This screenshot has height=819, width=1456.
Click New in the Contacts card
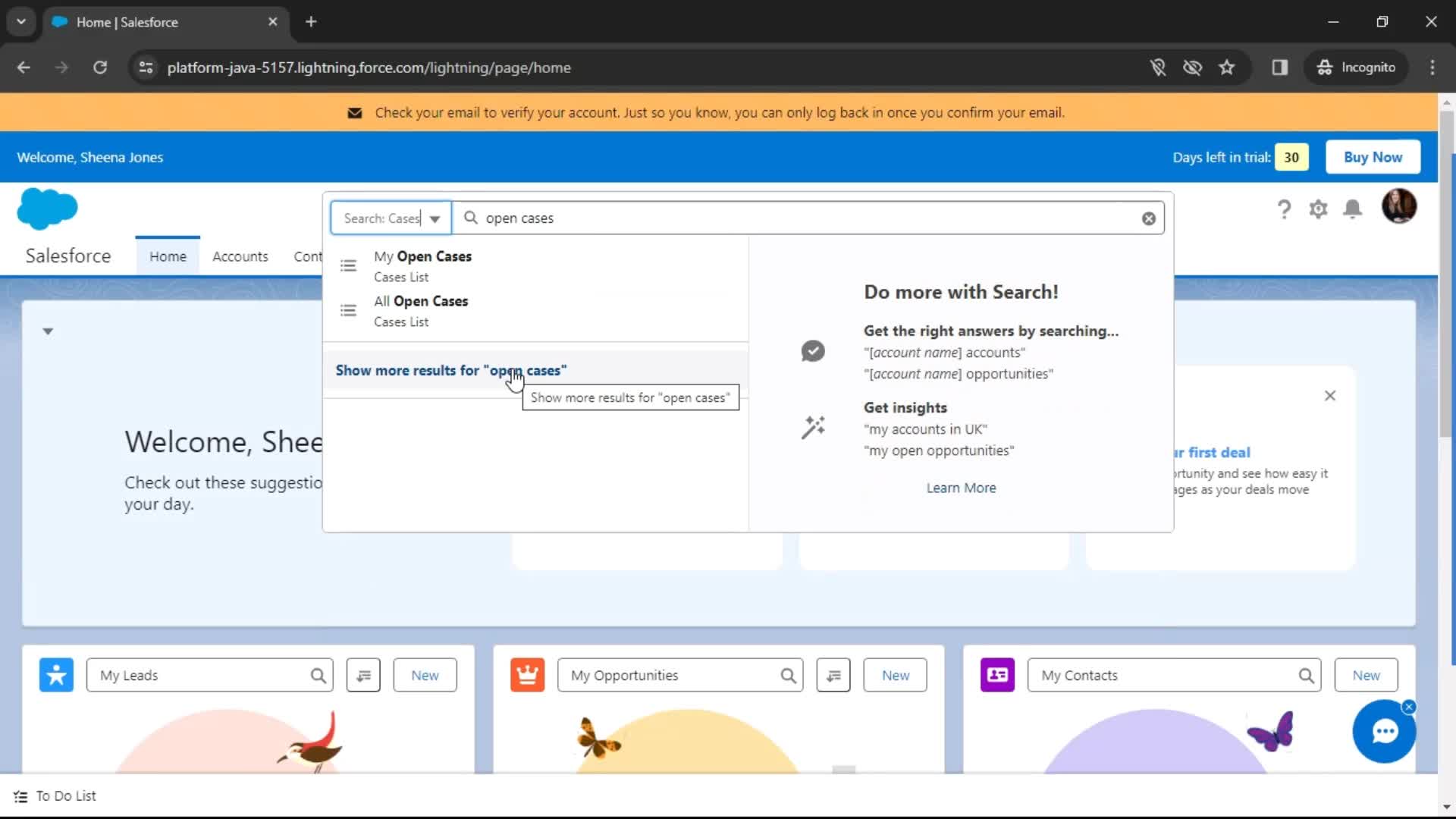1366,675
